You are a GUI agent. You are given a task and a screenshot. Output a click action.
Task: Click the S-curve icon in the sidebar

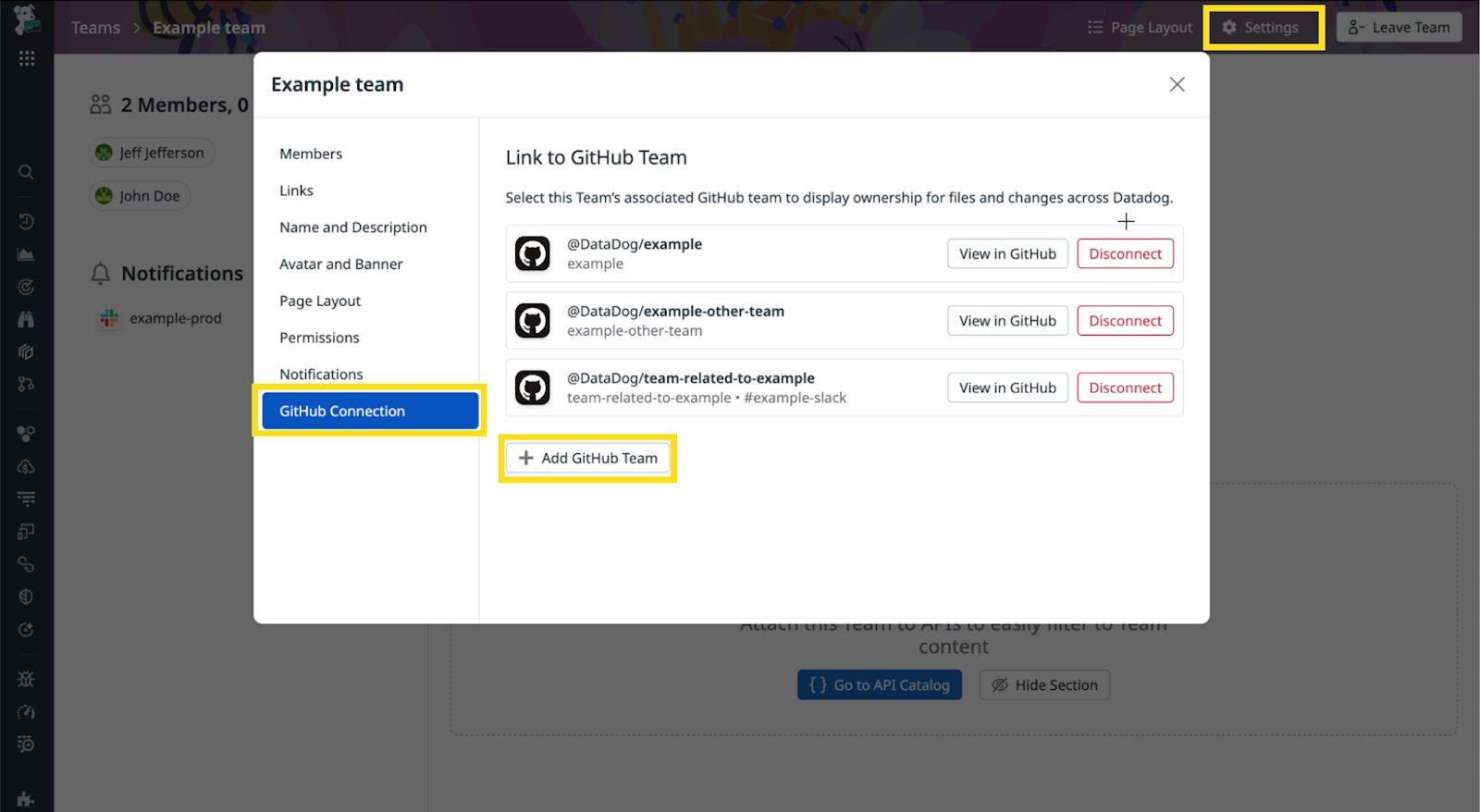(26, 564)
